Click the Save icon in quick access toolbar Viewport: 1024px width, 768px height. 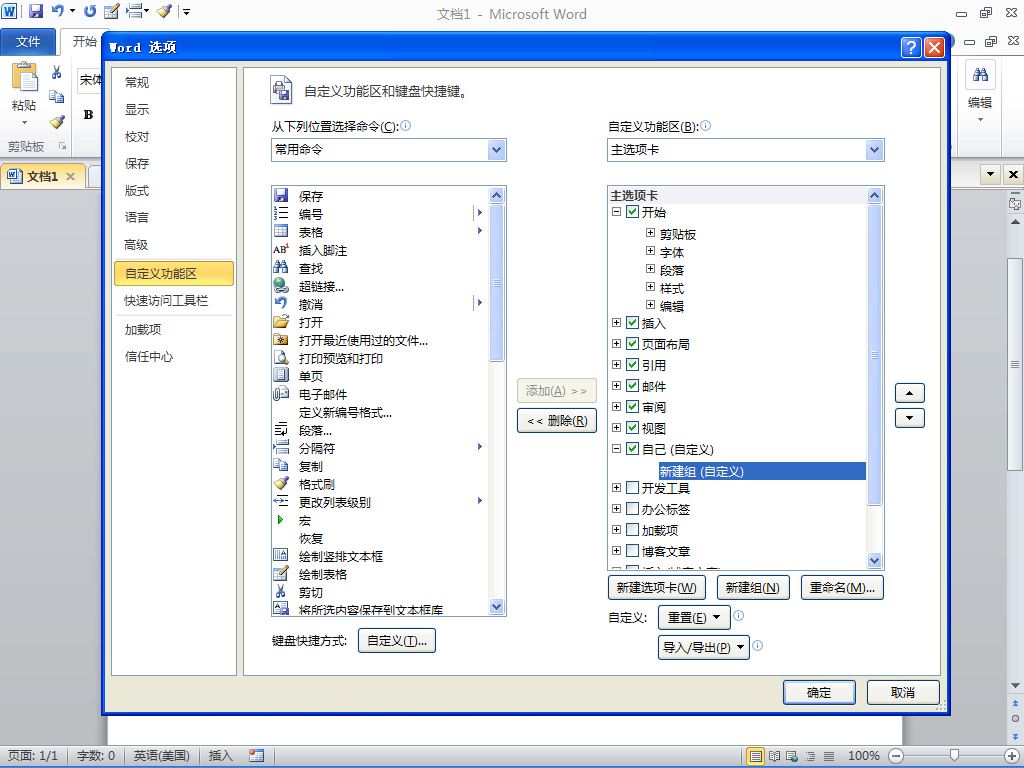click(x=36, y=11)
